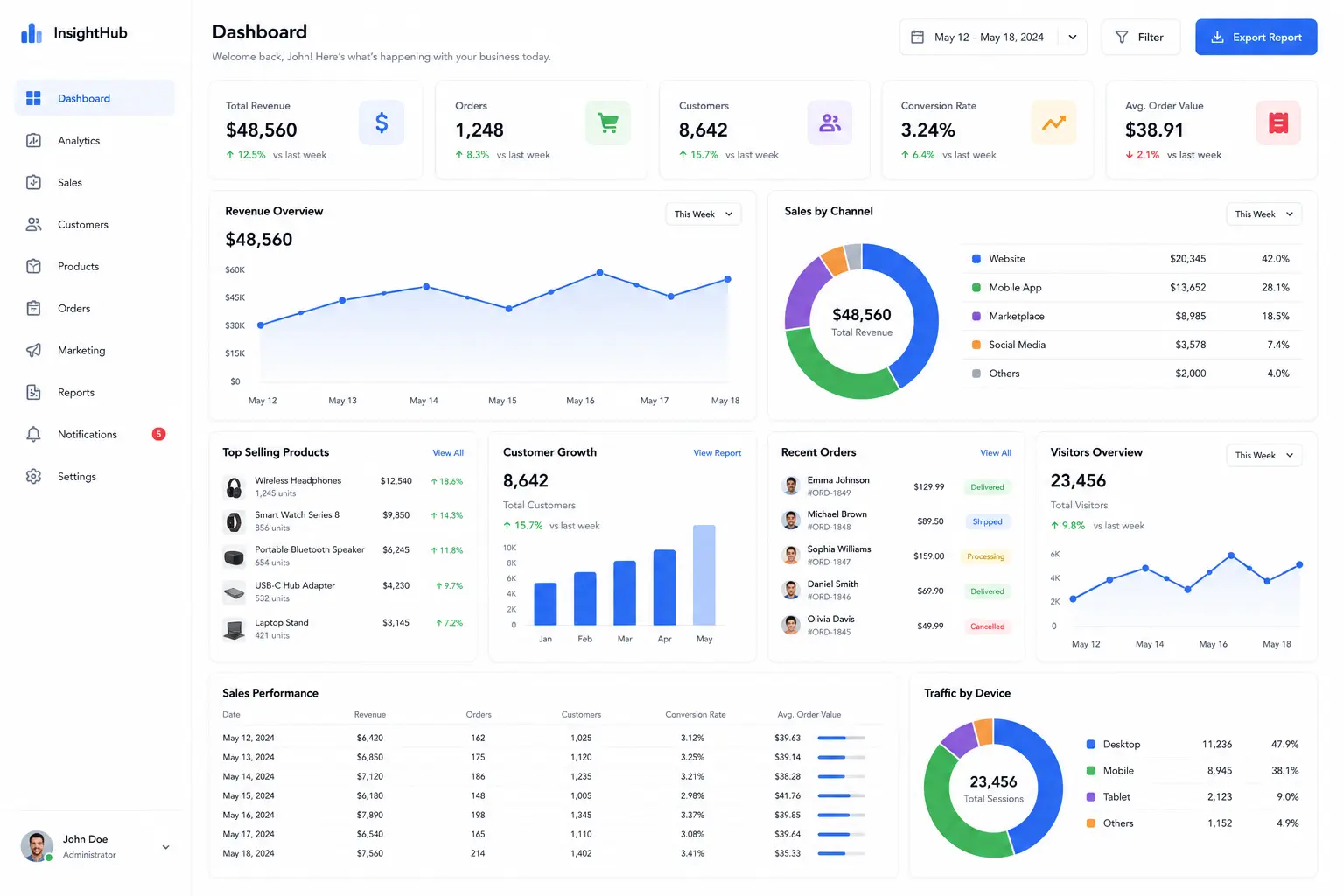Open the Dashboard menu item
The height and width of the screenshot is (896, 1344).
(x=94, y=98)
